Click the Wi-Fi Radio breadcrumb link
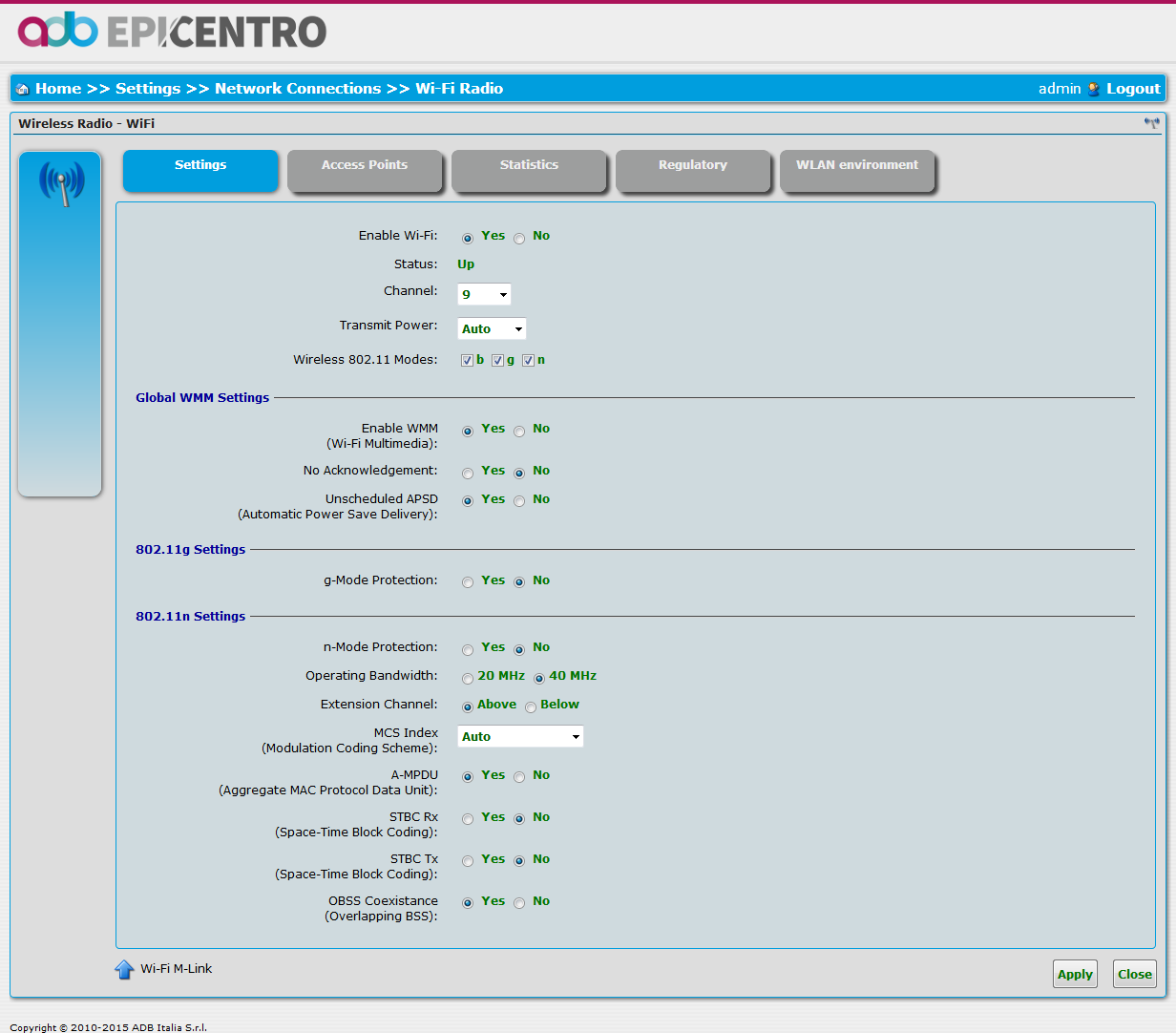Viewport: 1176px width, 1033px height. pyautogui.click(x=459, y=89)
